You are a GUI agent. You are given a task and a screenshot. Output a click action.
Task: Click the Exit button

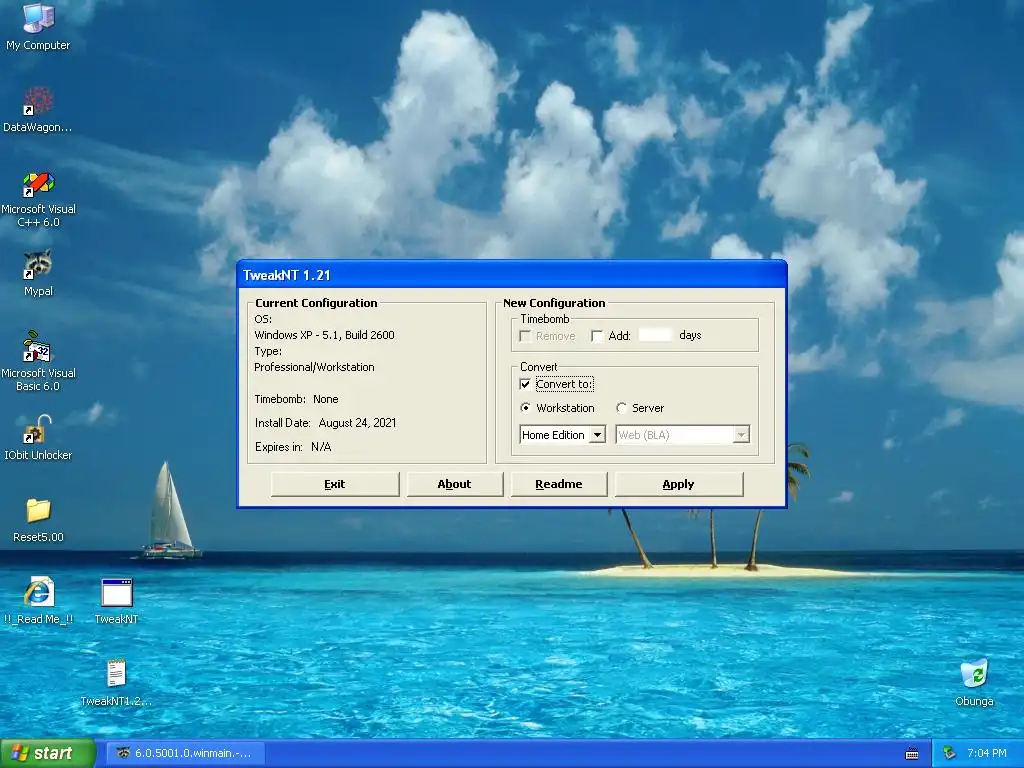(334, 484)
